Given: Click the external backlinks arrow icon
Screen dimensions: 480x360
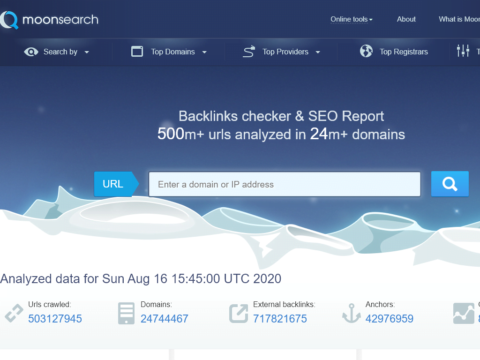Looking at the screenshot, I should pyautogui.click(x=238, y=313).
